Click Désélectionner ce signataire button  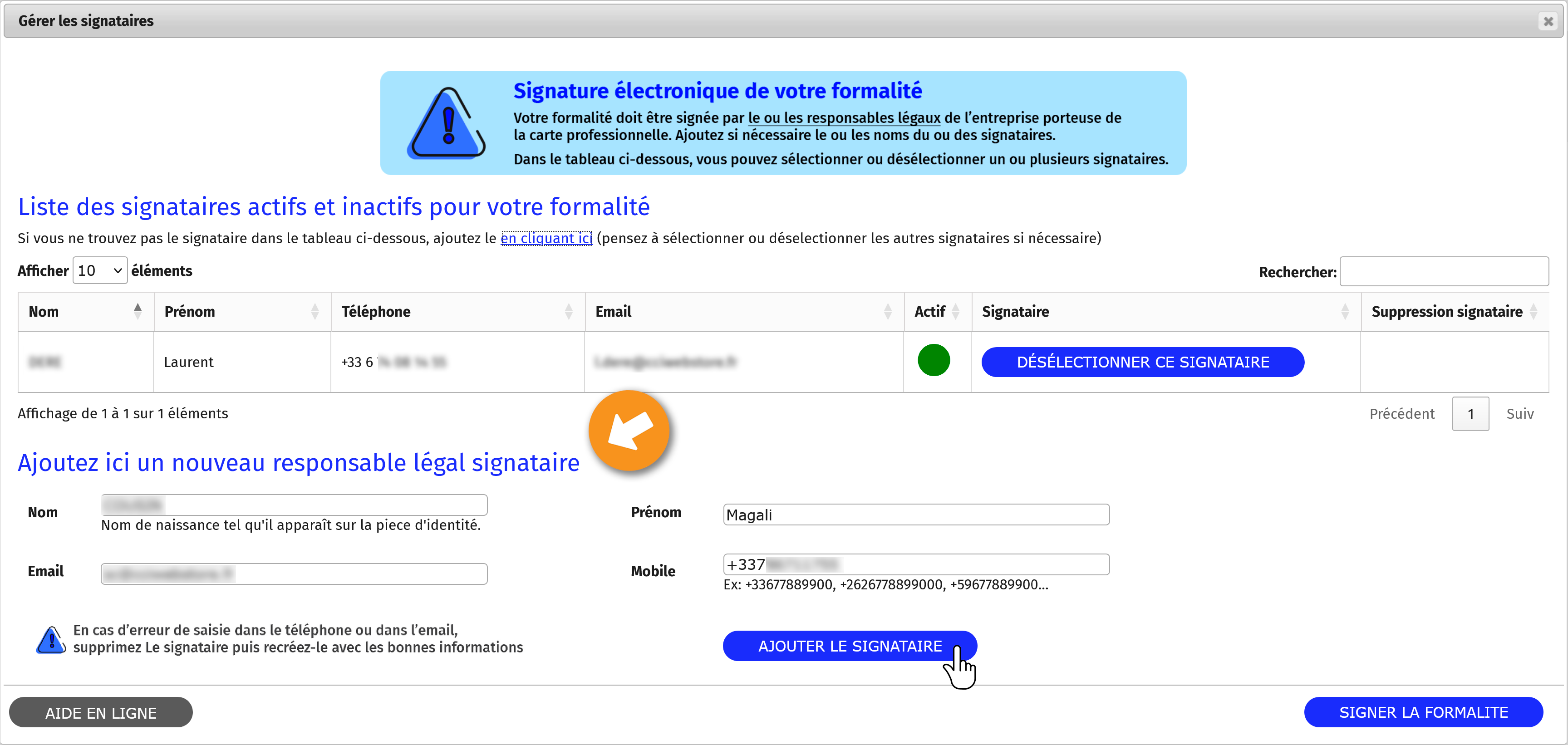tap(1142, 362)
